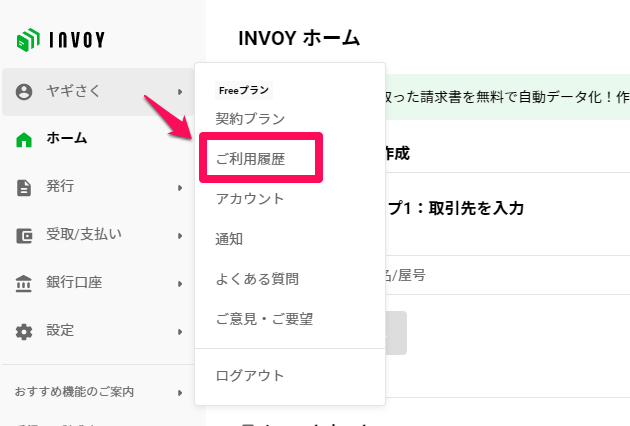Screen dimensions: 630x426
Task: Expand the 受取/支払い submenu arrow
Action: coord(180,236)
